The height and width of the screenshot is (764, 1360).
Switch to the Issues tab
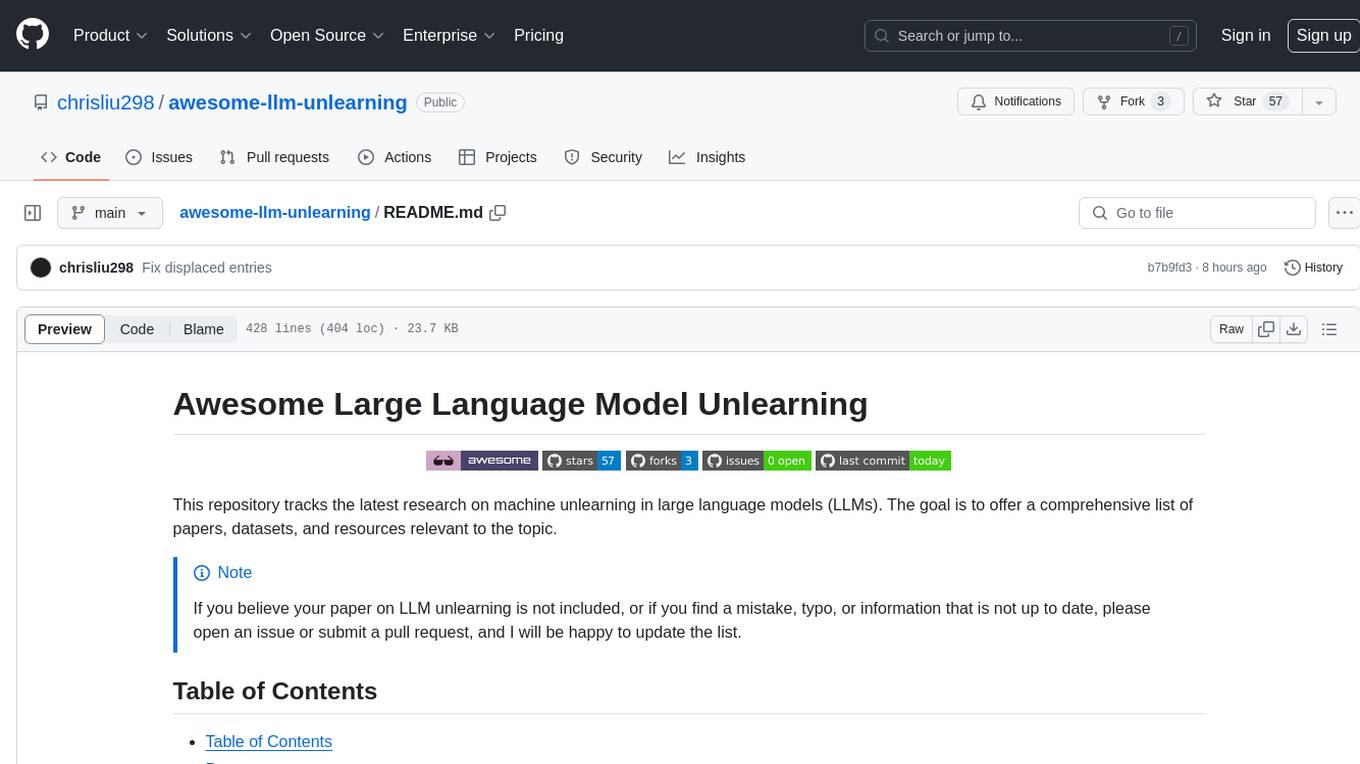click(x=159, y=157)
